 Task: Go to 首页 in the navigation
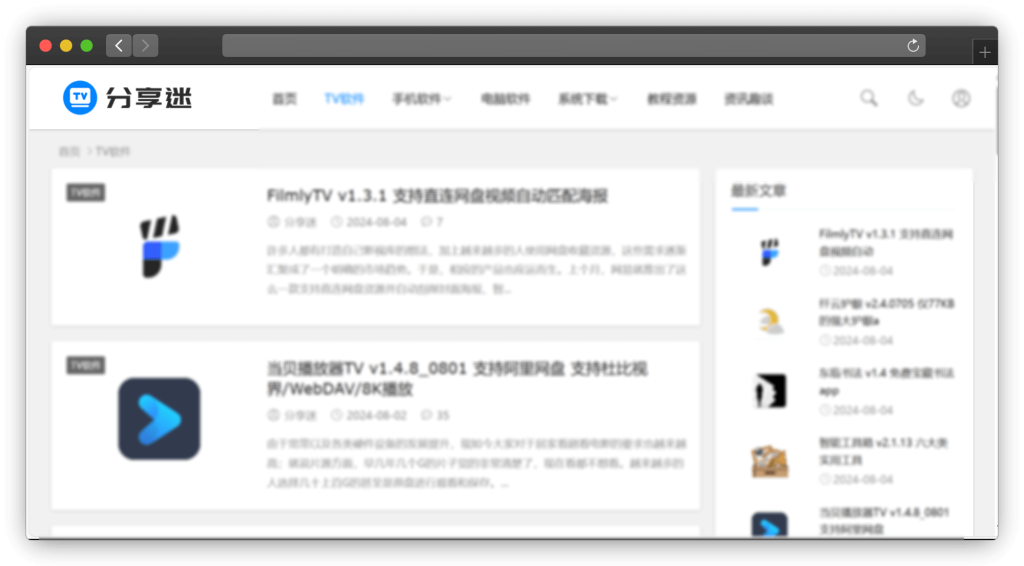[x=284, y=99]
